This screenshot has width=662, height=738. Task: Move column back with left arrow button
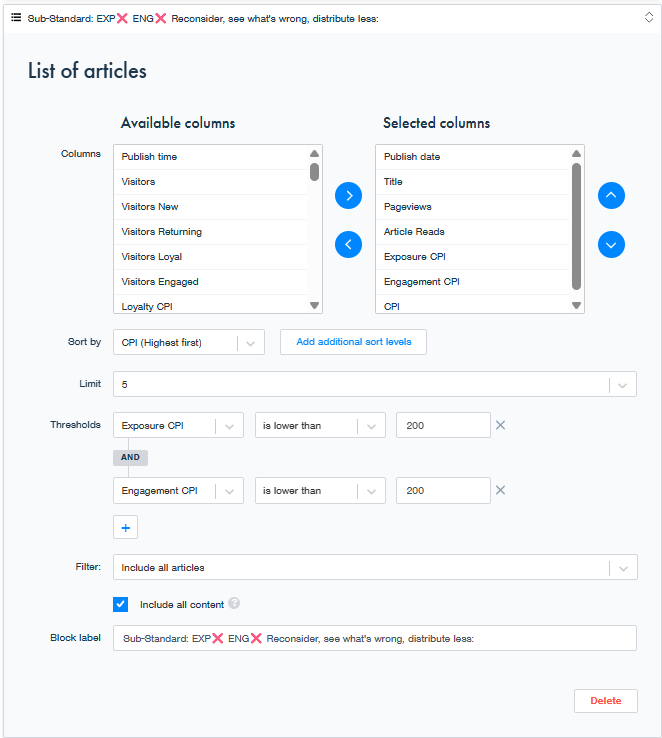348,244
